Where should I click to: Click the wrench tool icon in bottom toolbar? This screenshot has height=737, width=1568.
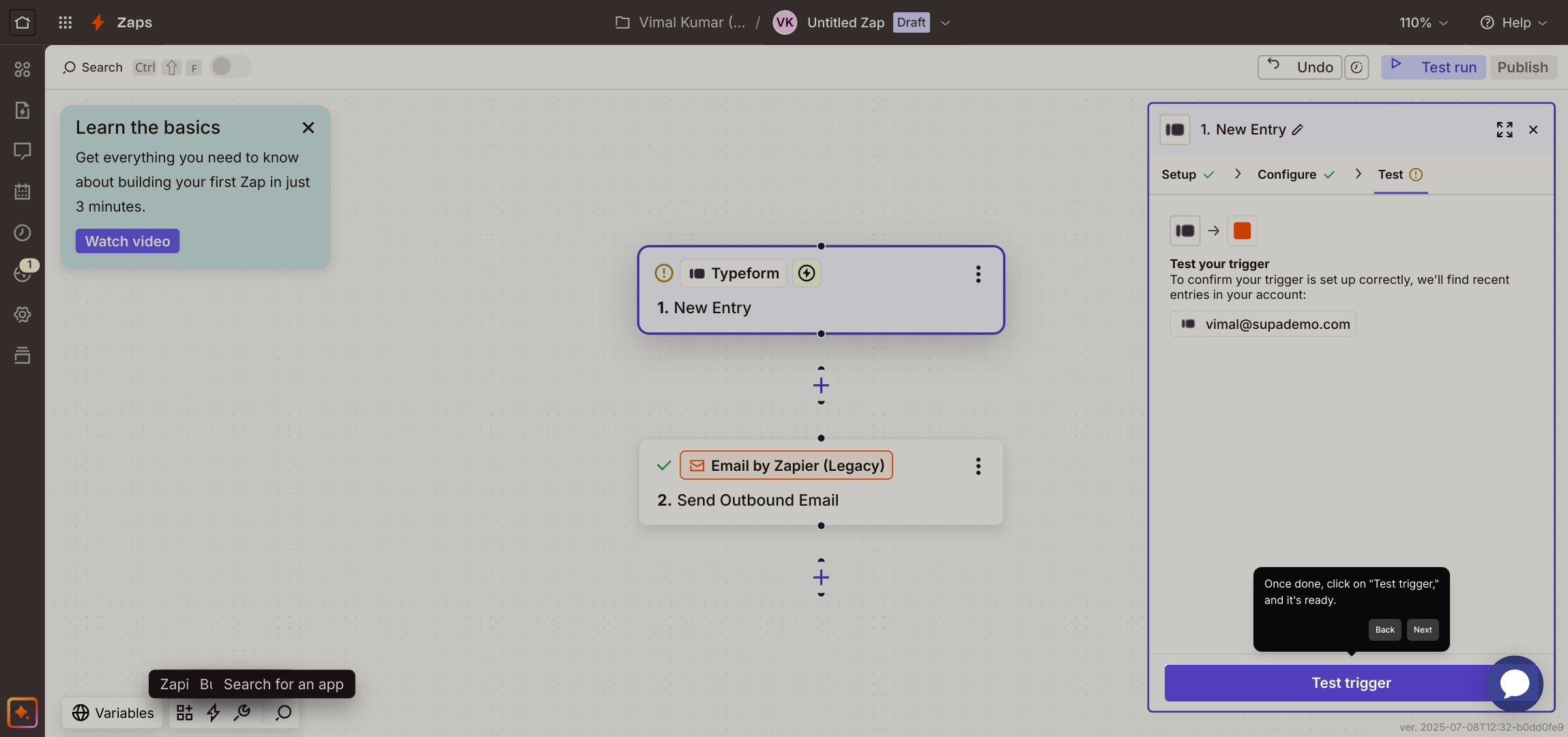pos(242,713)
